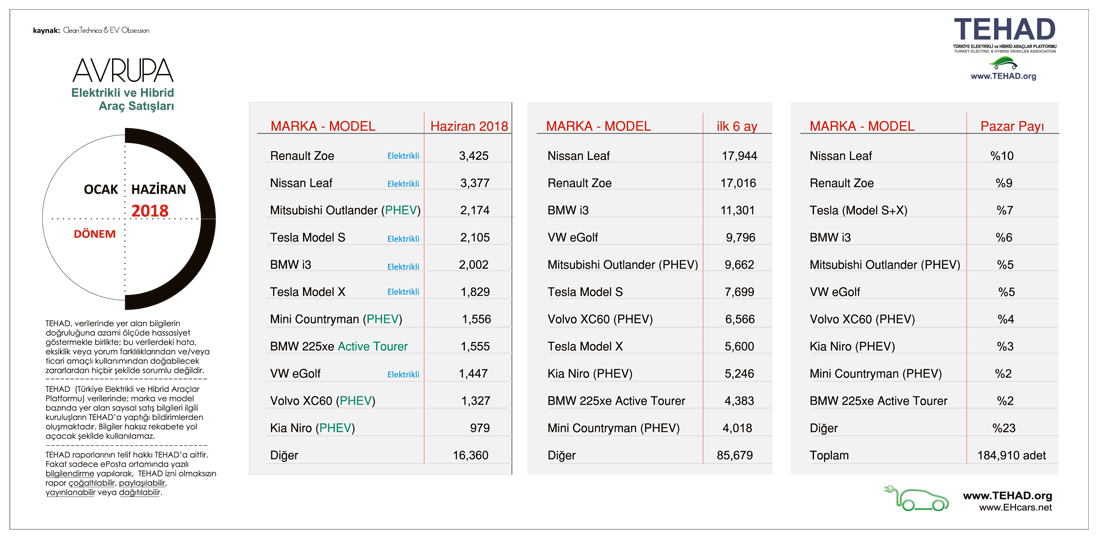
Task: Select BMW 225xe Active Tourer in first table
Action: (x=339, y=346)
